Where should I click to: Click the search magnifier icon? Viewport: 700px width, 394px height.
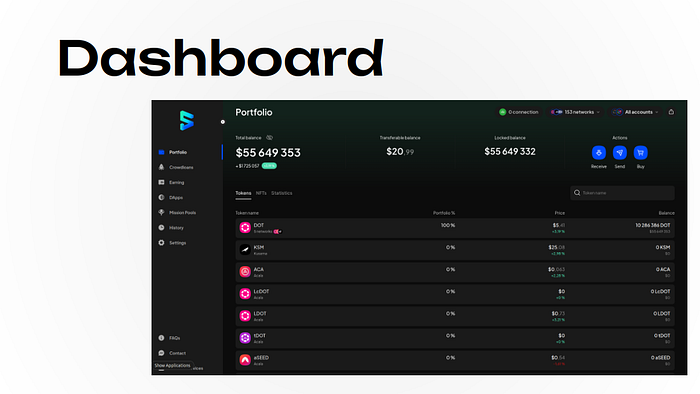point(577,193)
